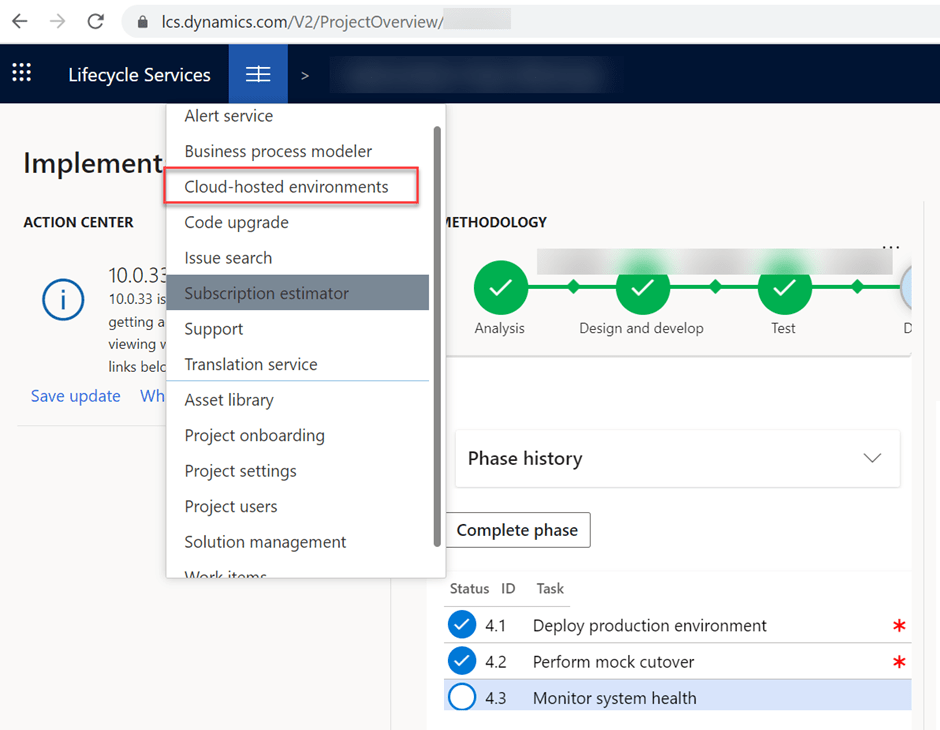The height and width of the screenshot is (730, 940).
Task: Click the Action Center info icon
Action: (x=63, y=299)
